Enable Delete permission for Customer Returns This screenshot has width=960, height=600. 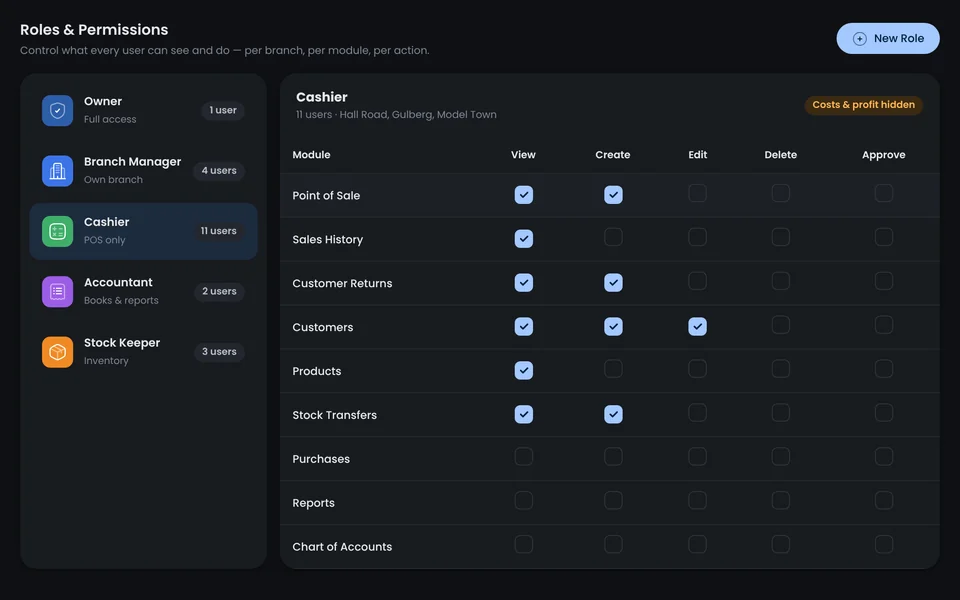pyautogui.click(x=781, y=282)
